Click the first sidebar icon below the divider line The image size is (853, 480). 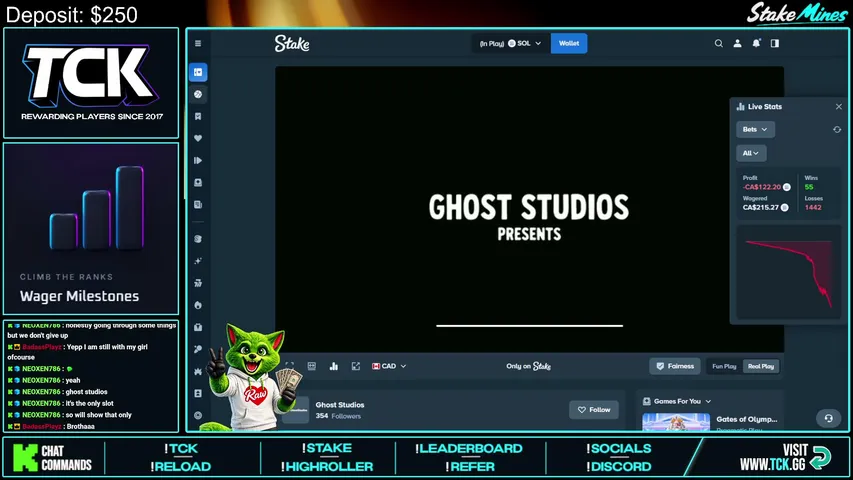198,239
